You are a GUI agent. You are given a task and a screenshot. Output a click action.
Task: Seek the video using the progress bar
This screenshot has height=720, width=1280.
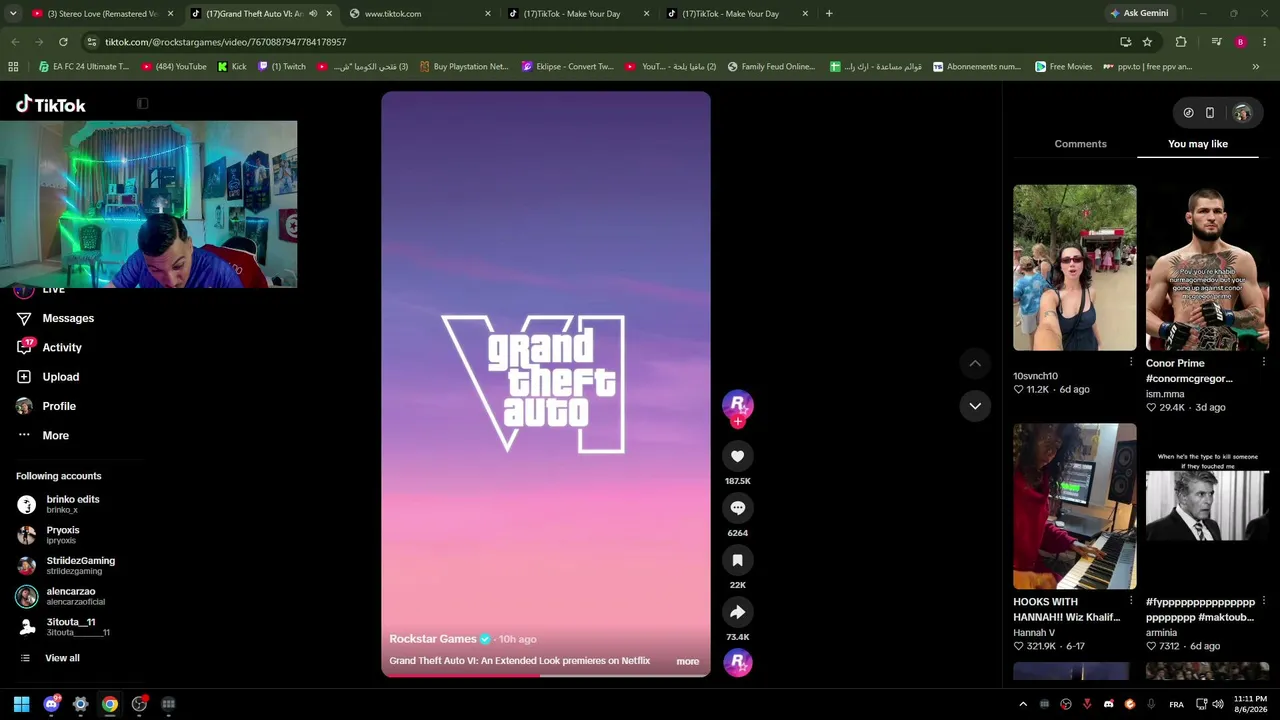click(546, 675)
